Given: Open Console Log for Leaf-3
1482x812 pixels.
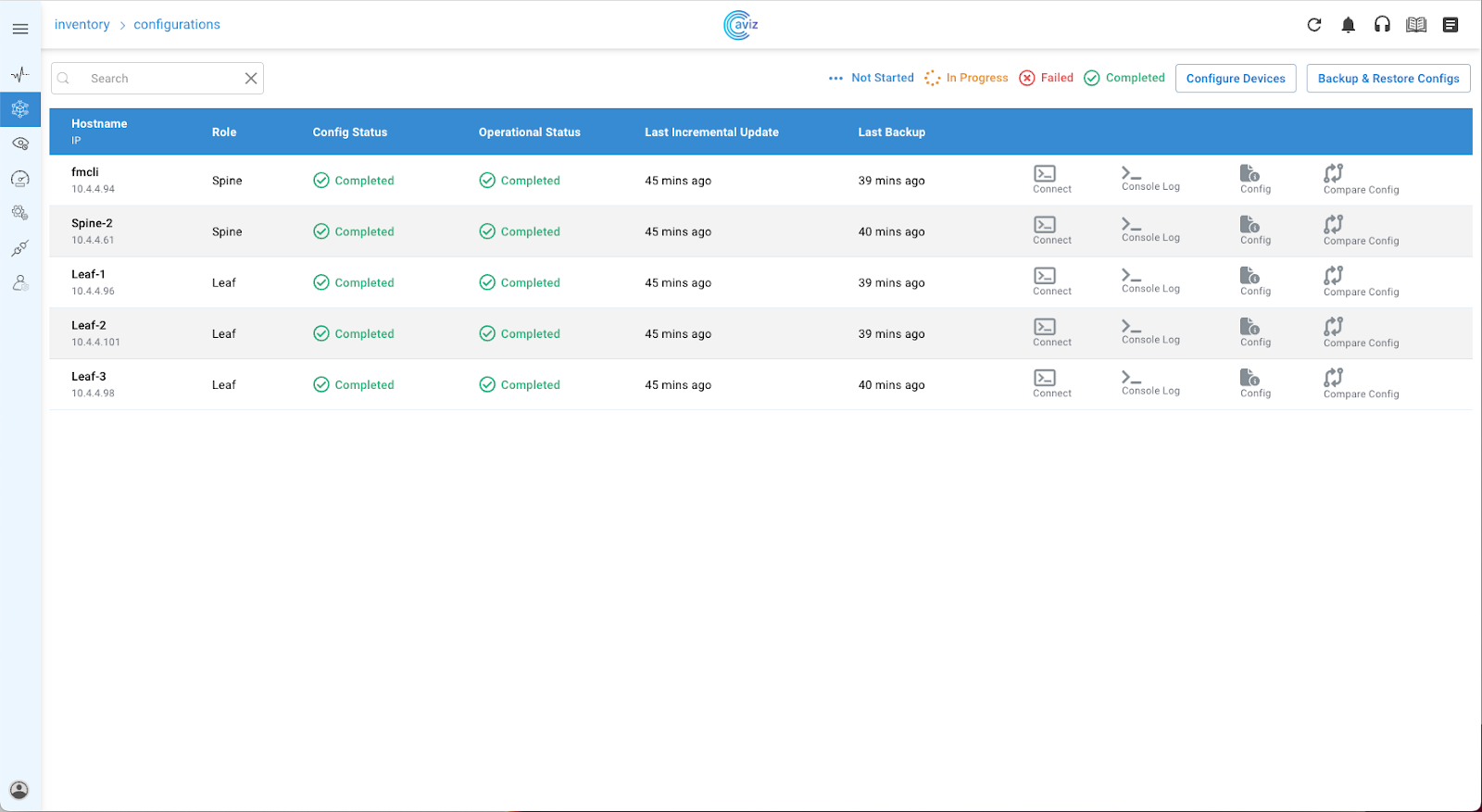Looking at the screenshot, I should point(1150,383).
